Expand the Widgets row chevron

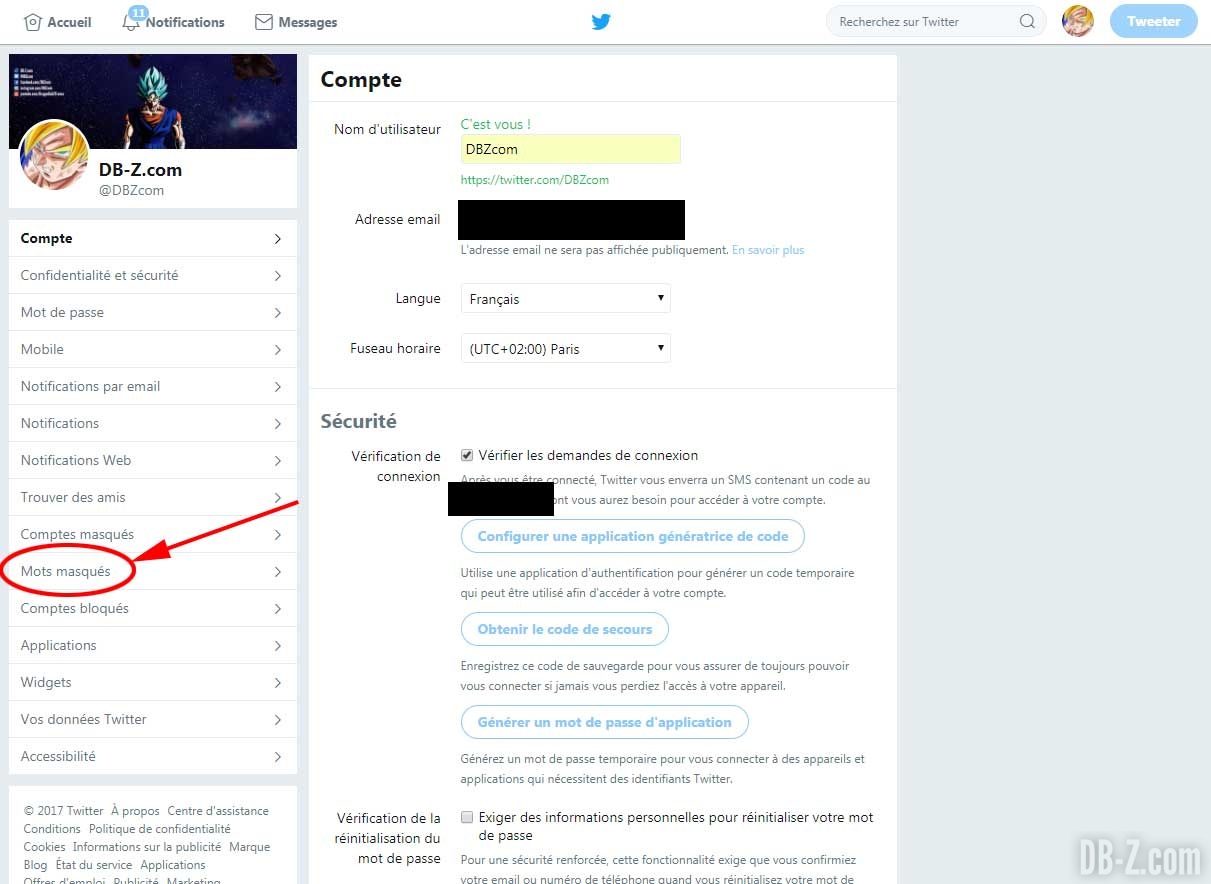[x=278, y=683]
